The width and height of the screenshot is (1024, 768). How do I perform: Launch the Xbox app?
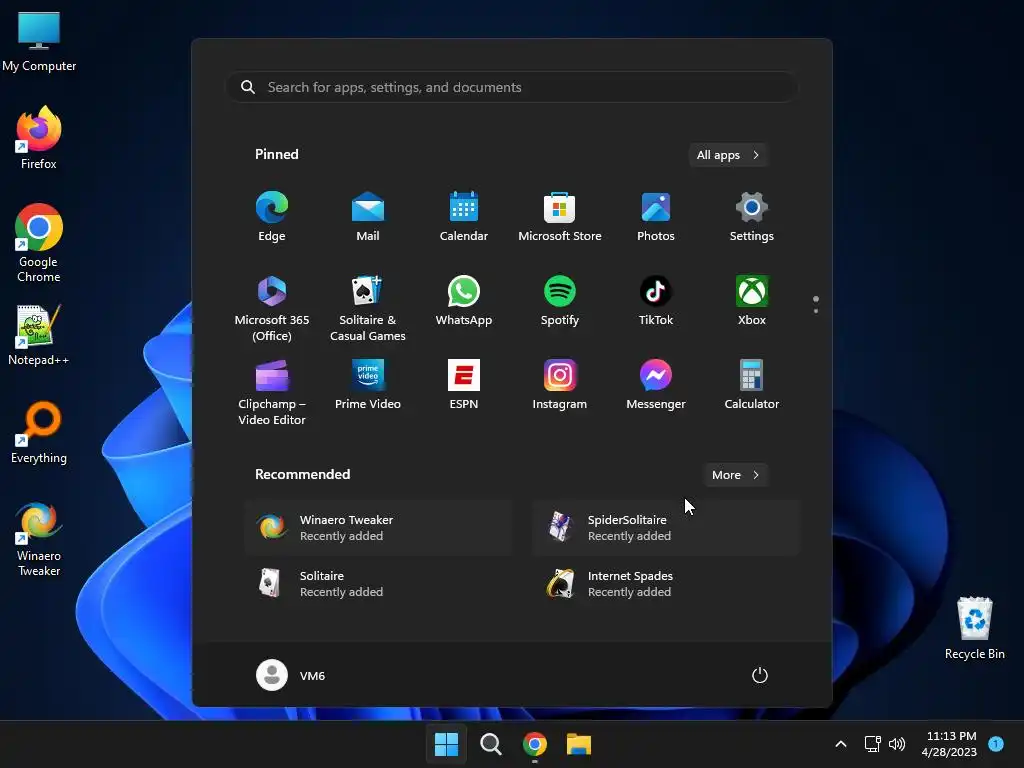click(x=752, y=300)
